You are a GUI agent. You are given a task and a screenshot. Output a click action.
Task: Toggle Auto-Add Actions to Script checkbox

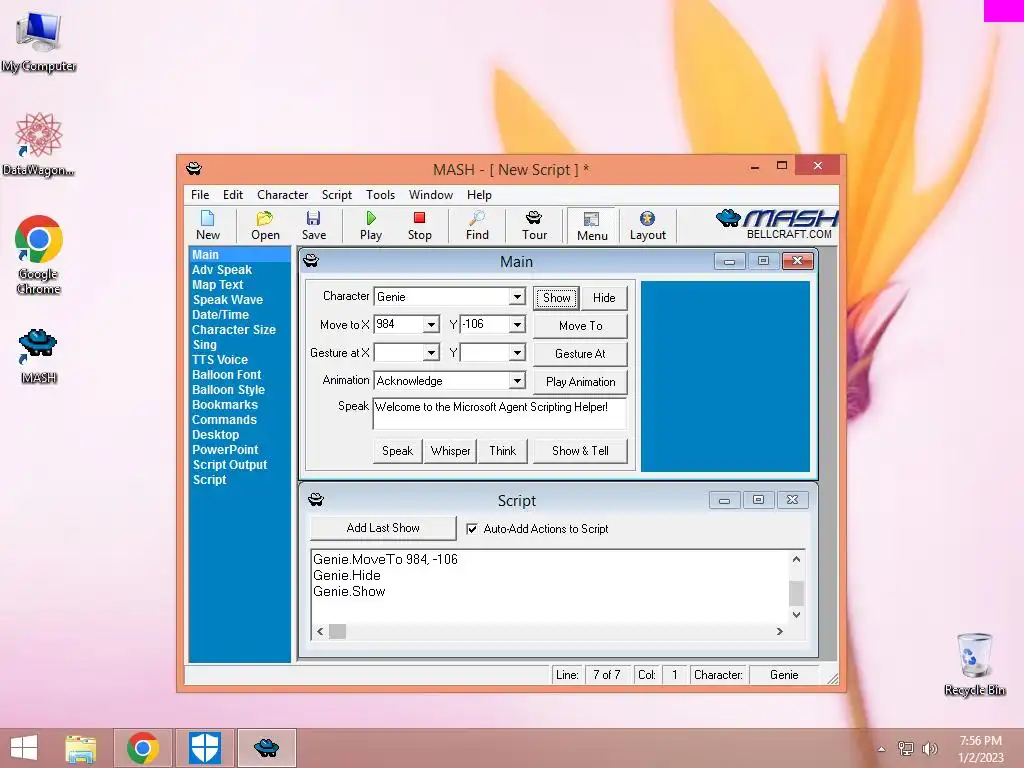pos(472,529)
